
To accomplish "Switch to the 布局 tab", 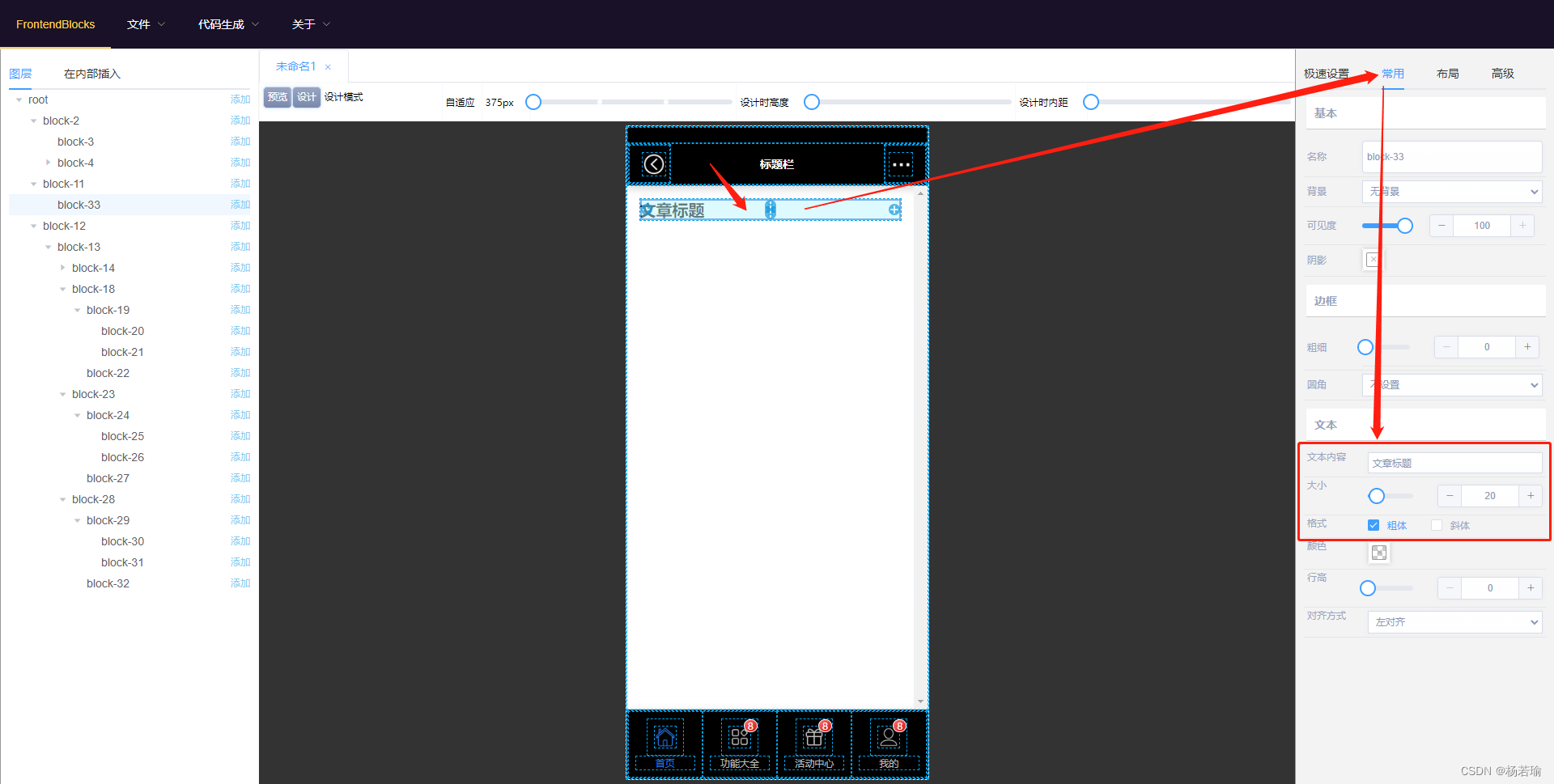I will pos(1447,74).
